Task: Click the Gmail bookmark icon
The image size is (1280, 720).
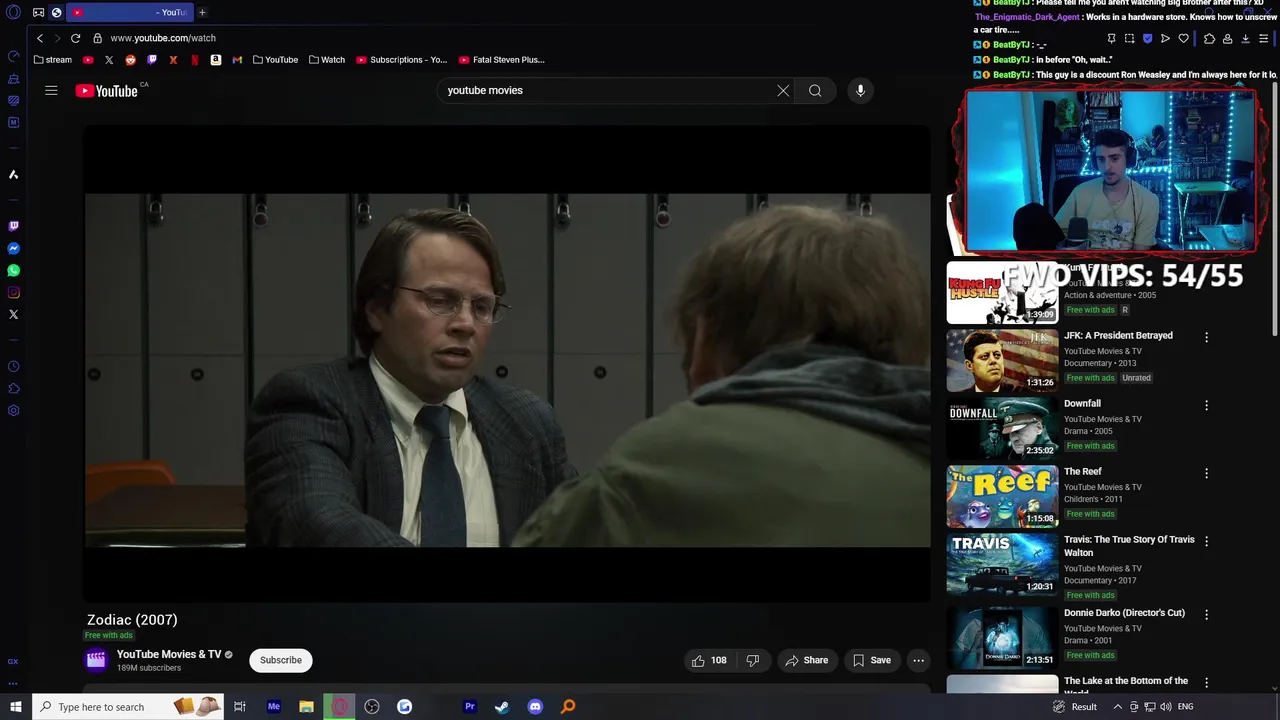Action: pyautogui.click(x=237, y=60)
